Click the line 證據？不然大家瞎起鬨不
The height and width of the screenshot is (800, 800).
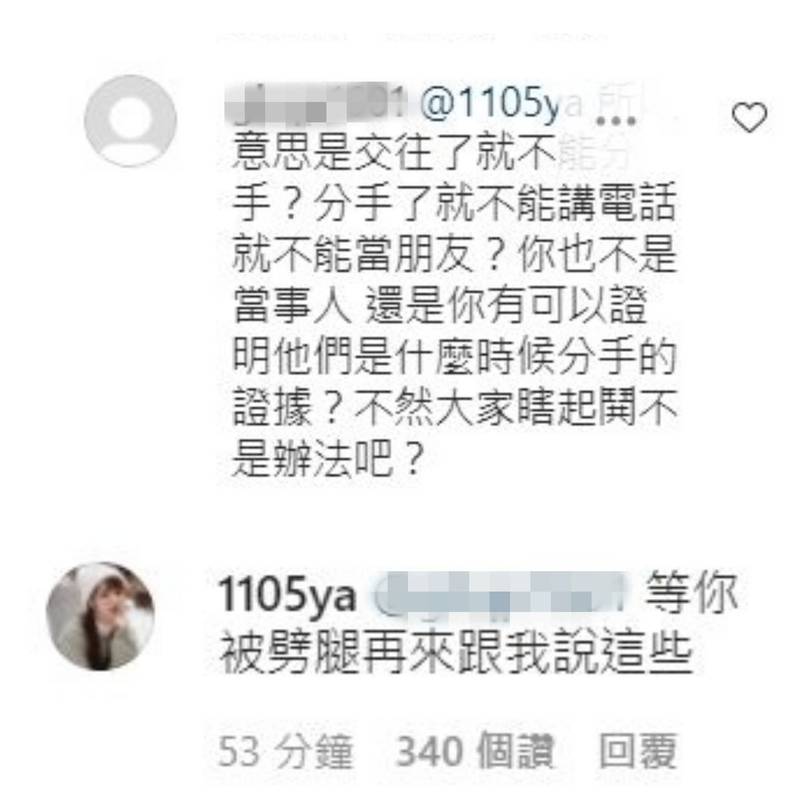[454, 407]
